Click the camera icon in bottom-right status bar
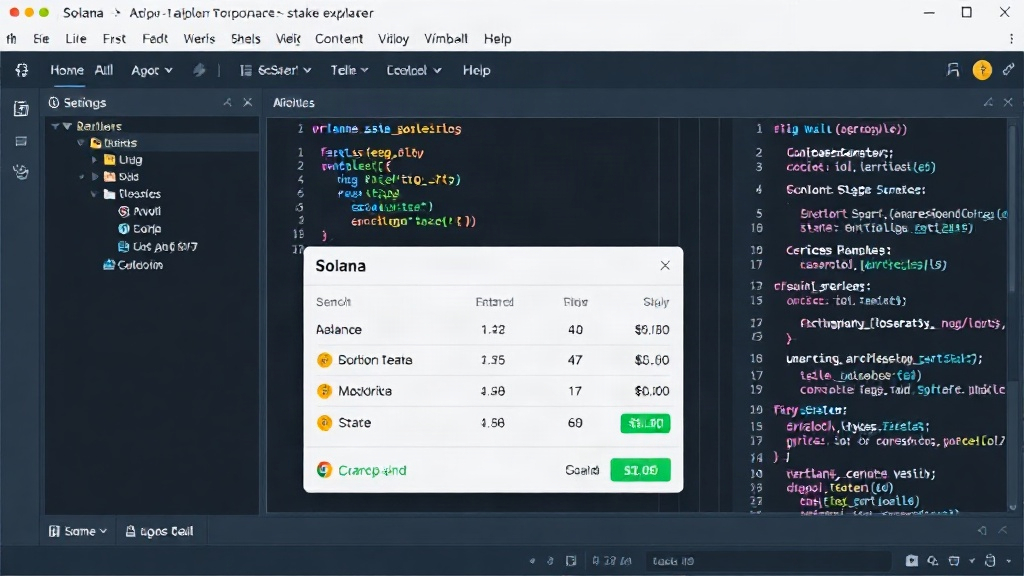1024x576 pixels. 912,561
